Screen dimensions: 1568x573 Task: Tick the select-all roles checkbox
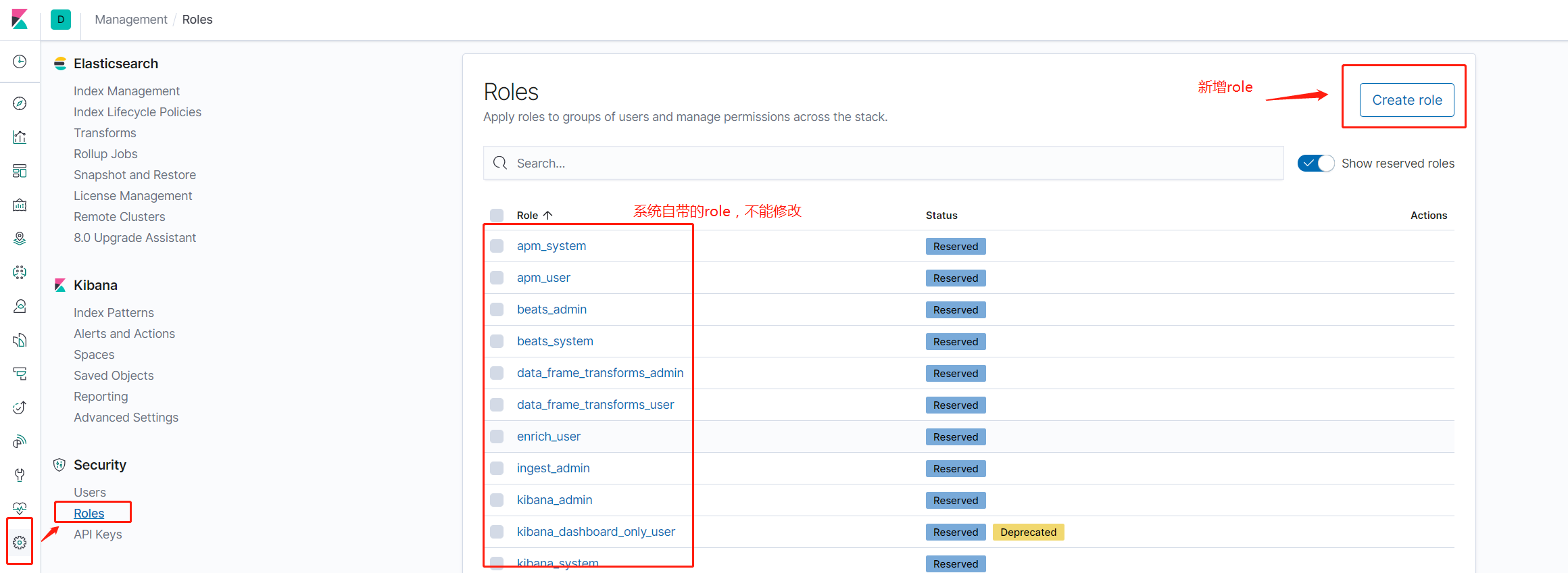(x=497, y=215)
